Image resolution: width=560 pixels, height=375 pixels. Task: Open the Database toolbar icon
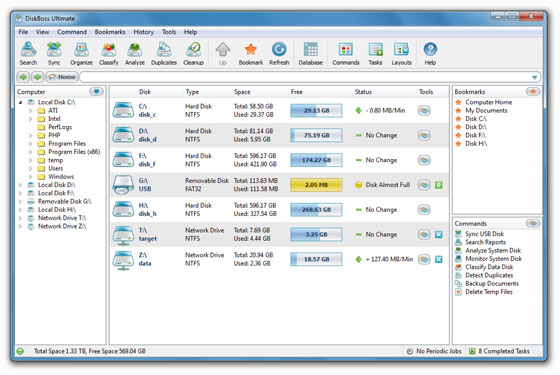click(310, 54)
